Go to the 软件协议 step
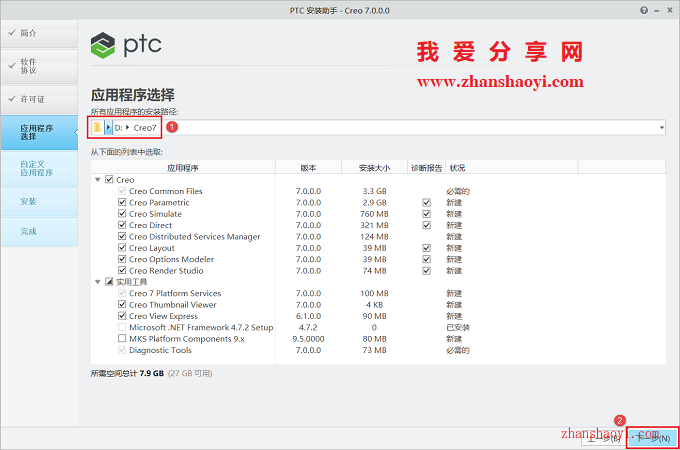 39,66
